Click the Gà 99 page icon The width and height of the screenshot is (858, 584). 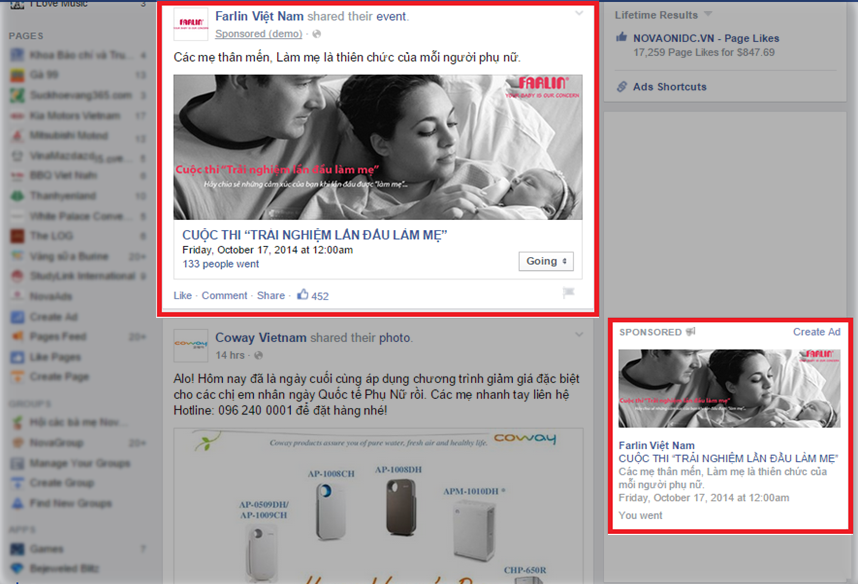[18, 75]
